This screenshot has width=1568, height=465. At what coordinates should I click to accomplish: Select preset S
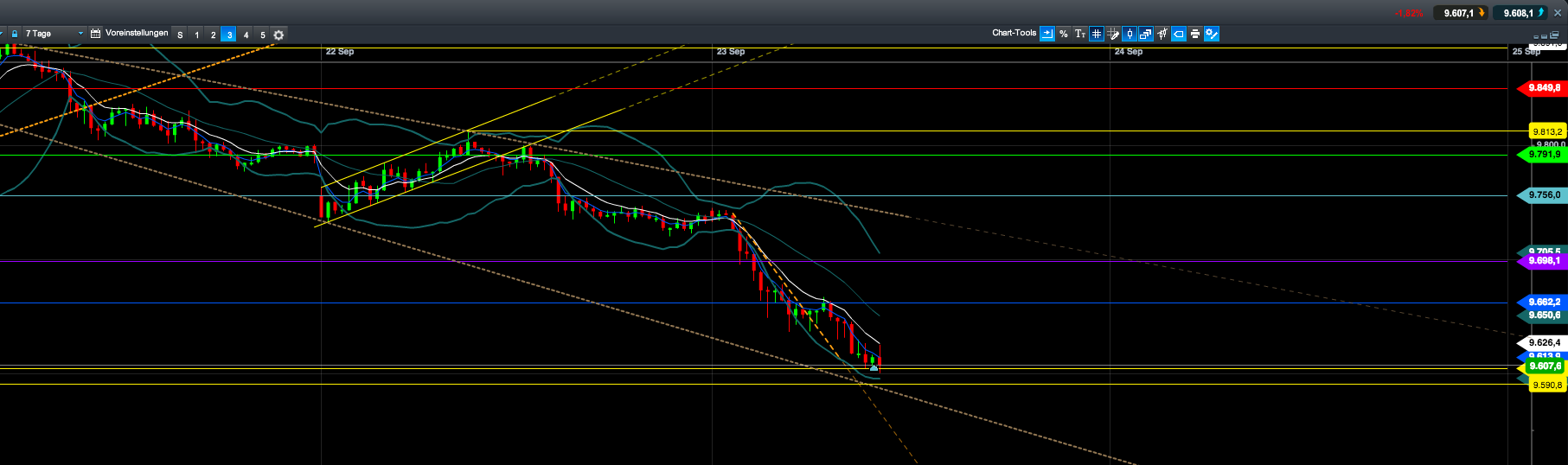coord(180,35)
